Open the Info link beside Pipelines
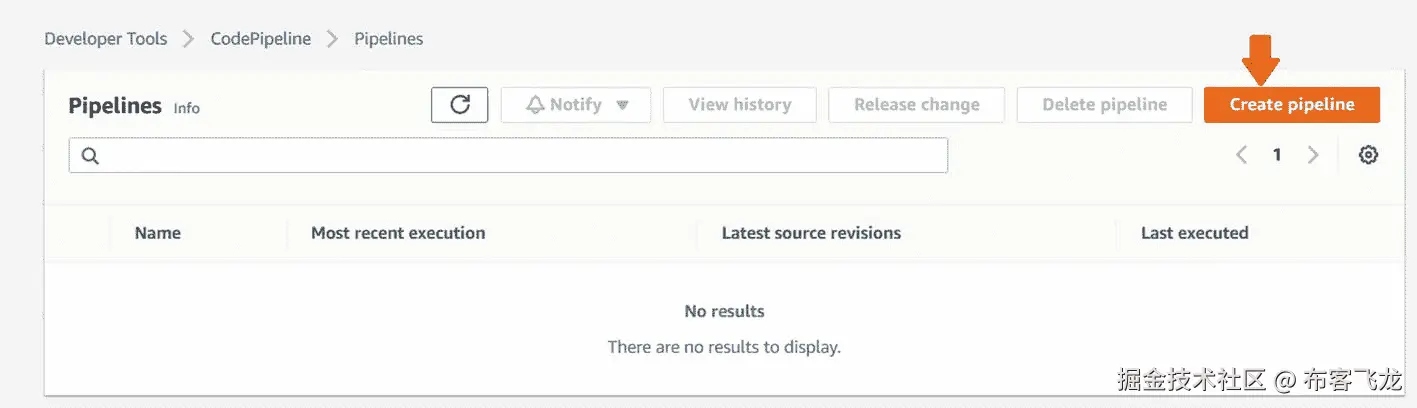This screenshot has width=1417, height=408. 187,108
